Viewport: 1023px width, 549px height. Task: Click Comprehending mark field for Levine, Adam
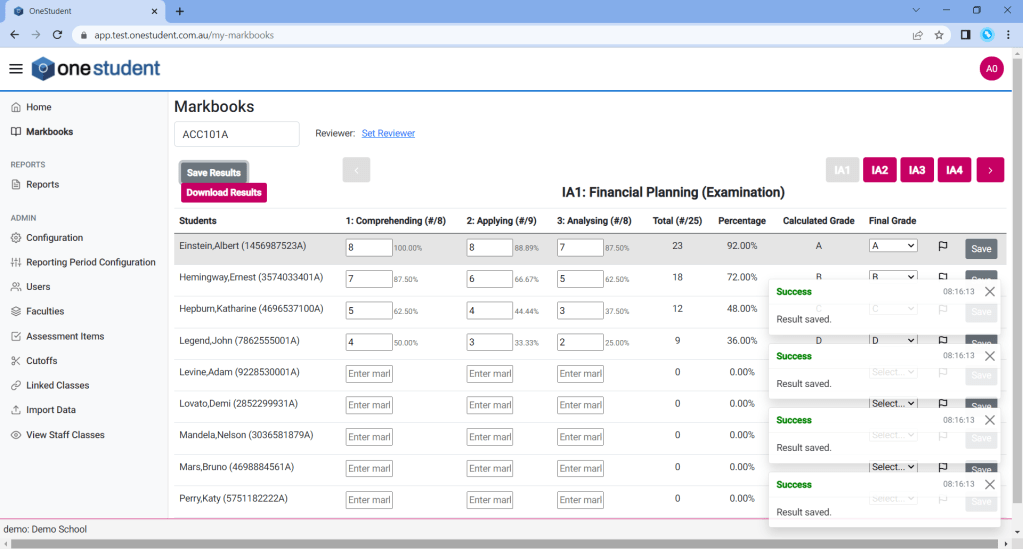coord(369,373)
